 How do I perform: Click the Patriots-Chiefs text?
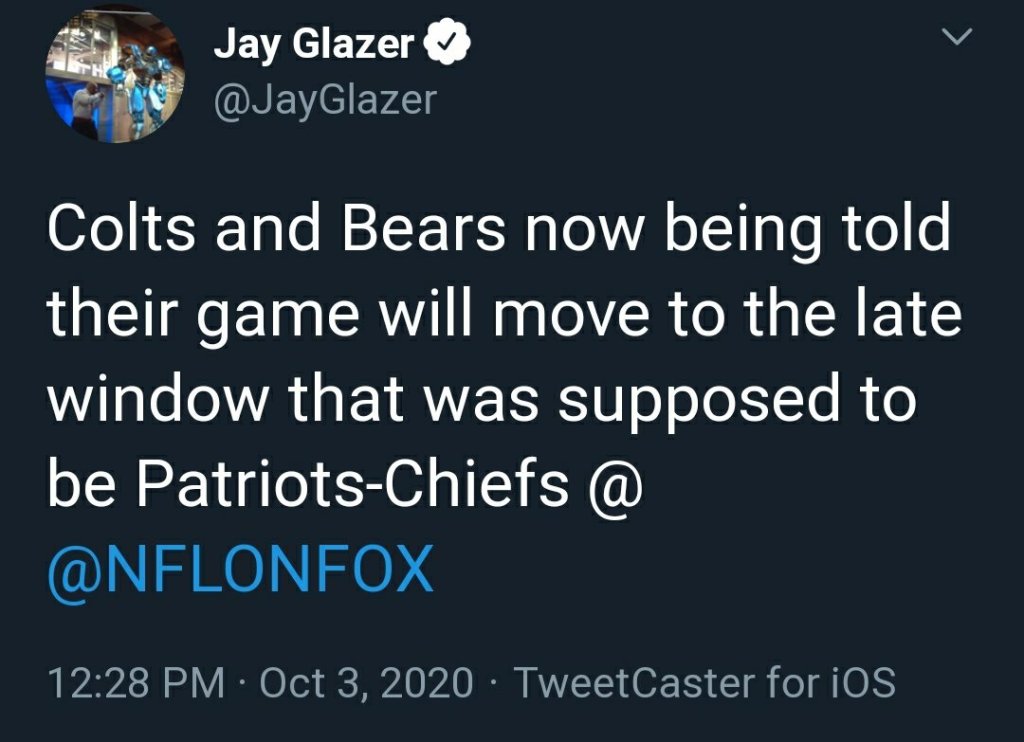tap(352, 486)
